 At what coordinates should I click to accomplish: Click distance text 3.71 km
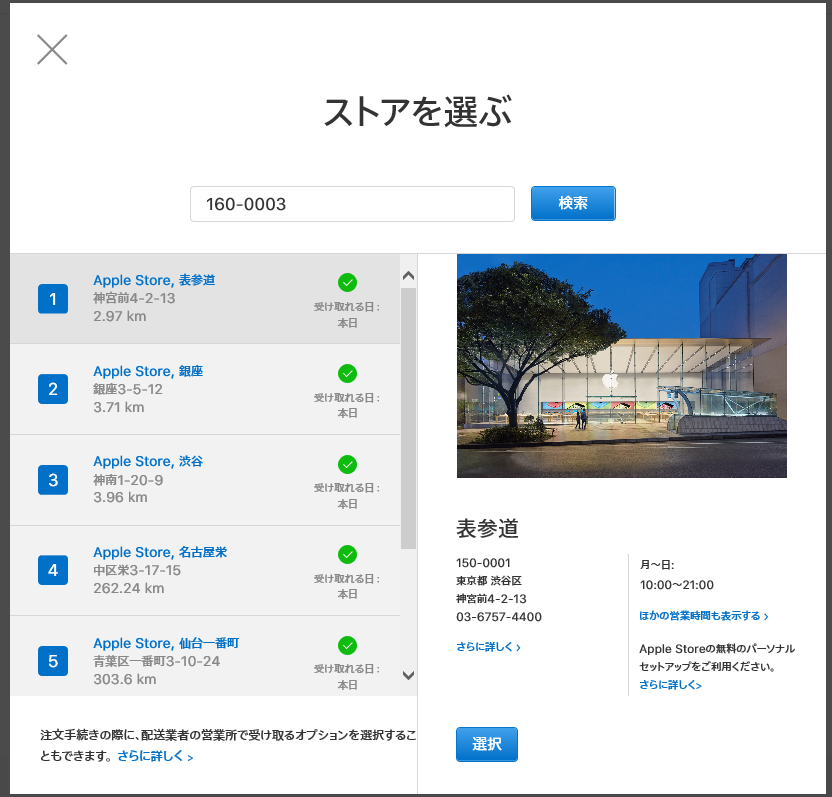pyautogui.click(x=119, y=407)
